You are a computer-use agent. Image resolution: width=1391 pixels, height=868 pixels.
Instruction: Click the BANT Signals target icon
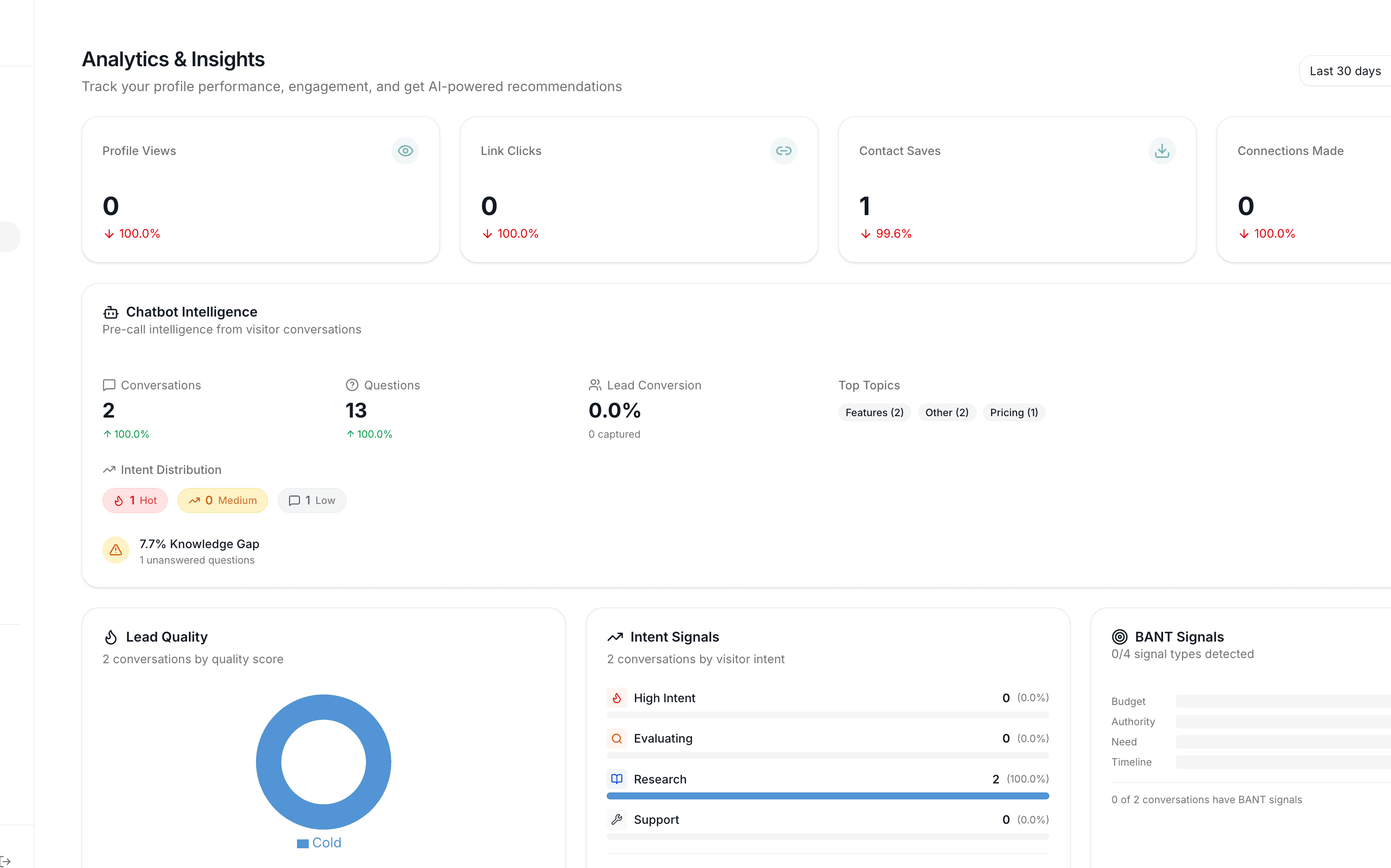tap(1119, 636)
